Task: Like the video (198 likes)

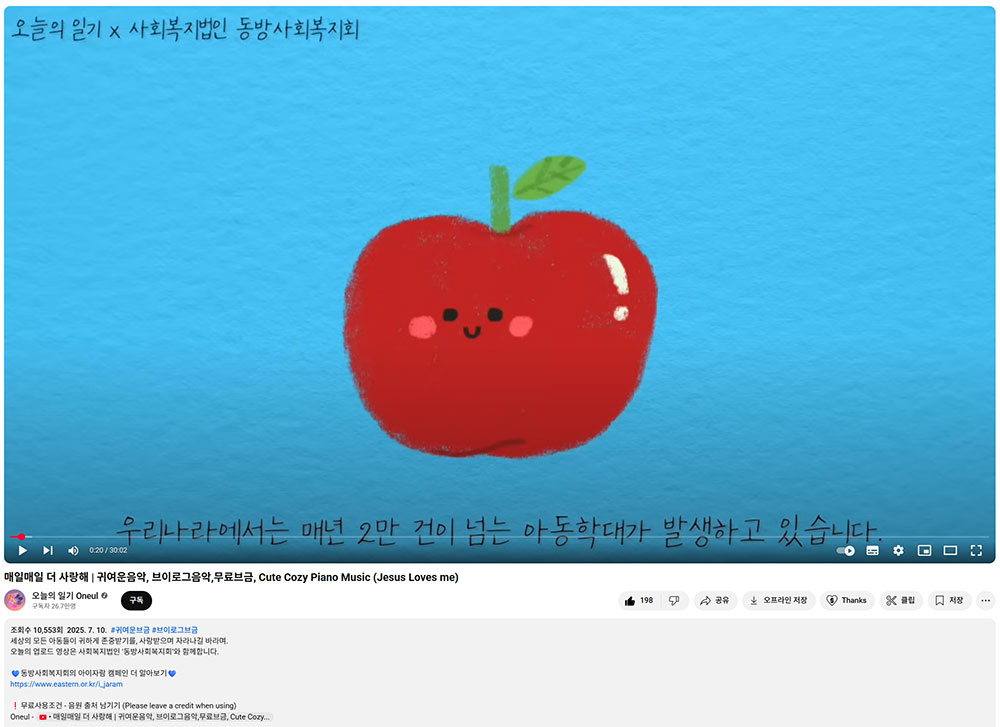Action: click(639, 601)
